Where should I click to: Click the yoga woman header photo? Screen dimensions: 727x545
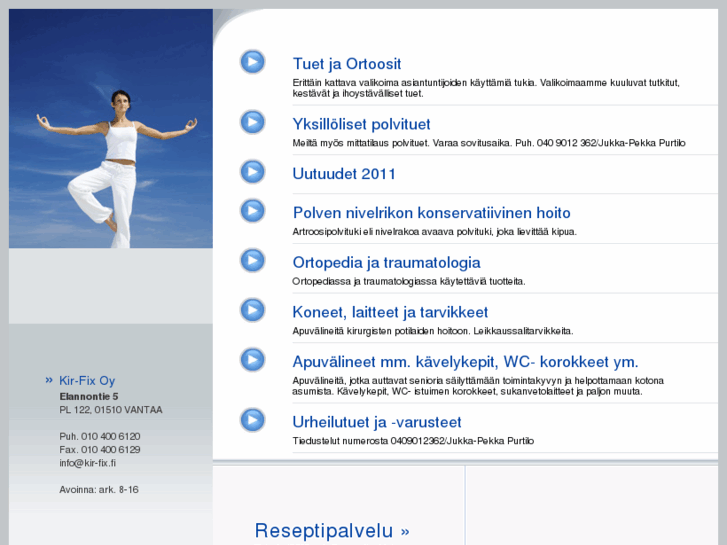coord(111,128)
